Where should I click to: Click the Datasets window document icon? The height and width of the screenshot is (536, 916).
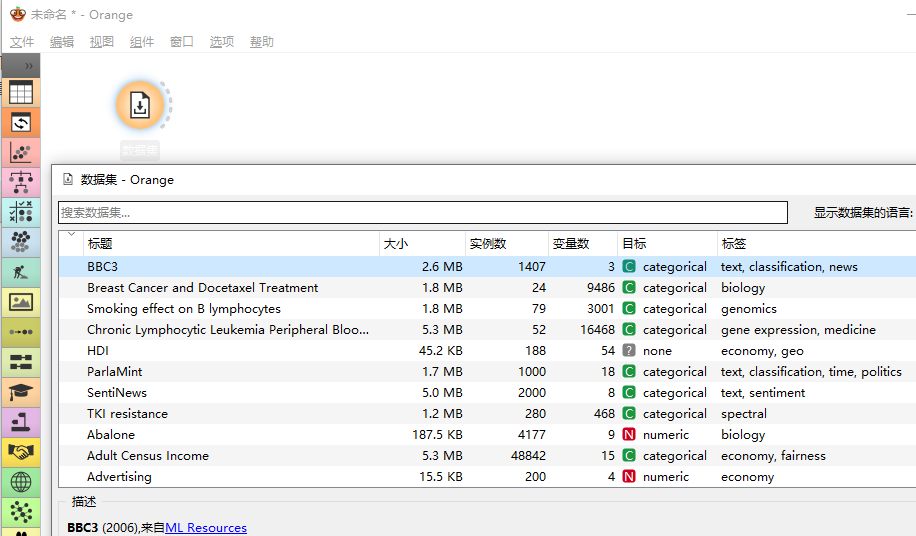pos(68,179)
